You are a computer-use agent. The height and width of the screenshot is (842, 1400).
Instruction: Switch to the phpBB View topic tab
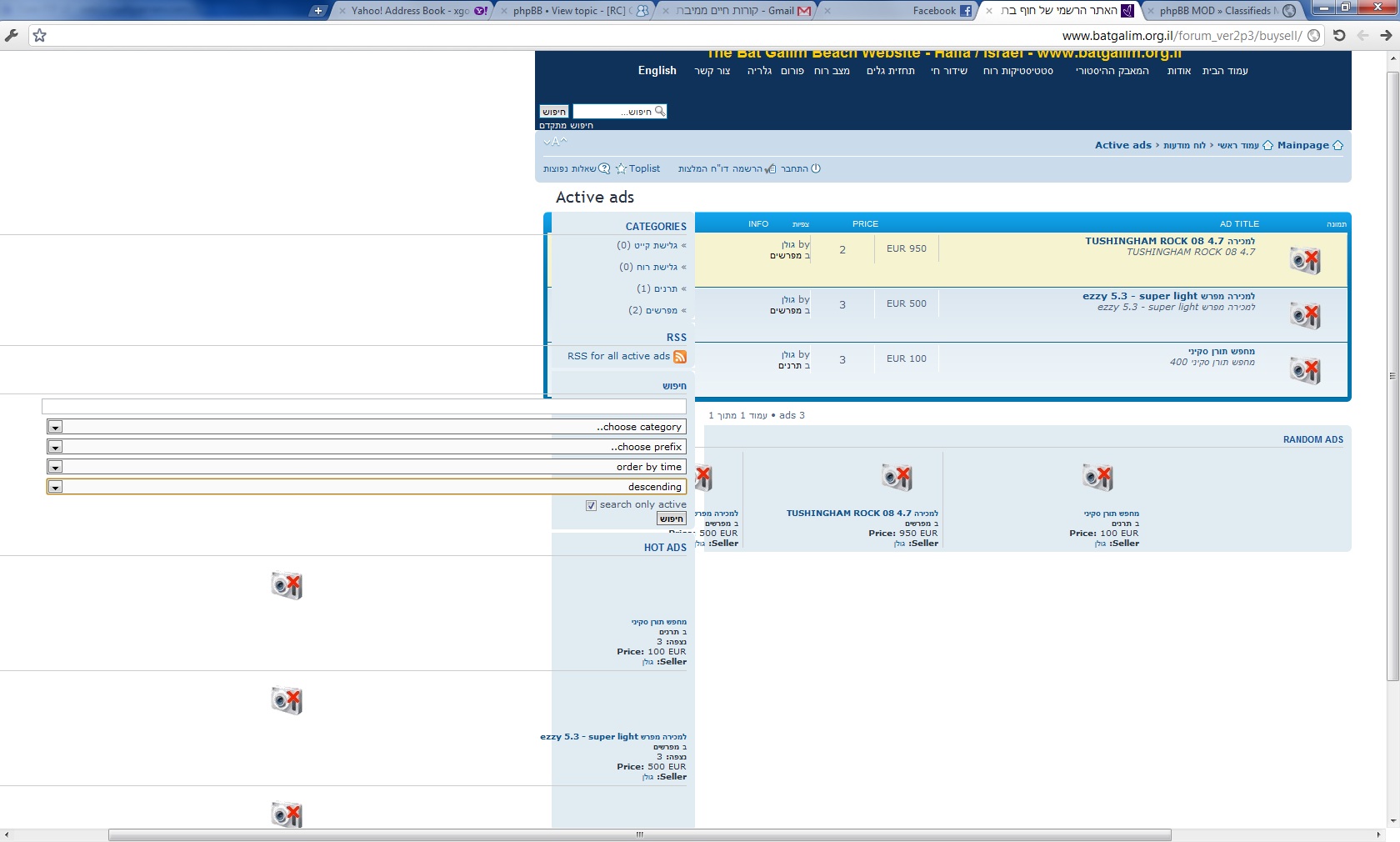point(575,11)
